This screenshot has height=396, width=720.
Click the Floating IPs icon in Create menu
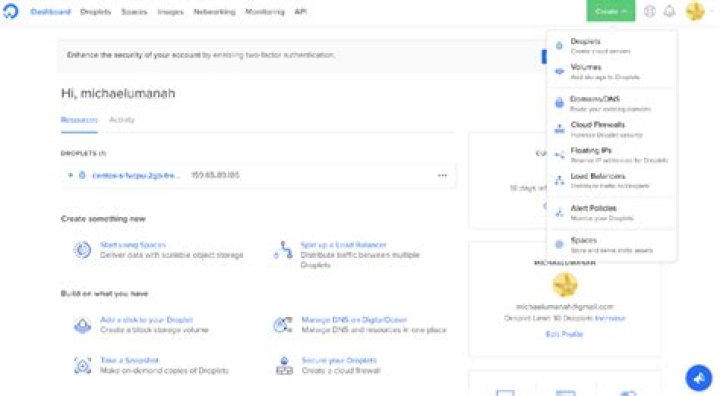pos(559,155)
